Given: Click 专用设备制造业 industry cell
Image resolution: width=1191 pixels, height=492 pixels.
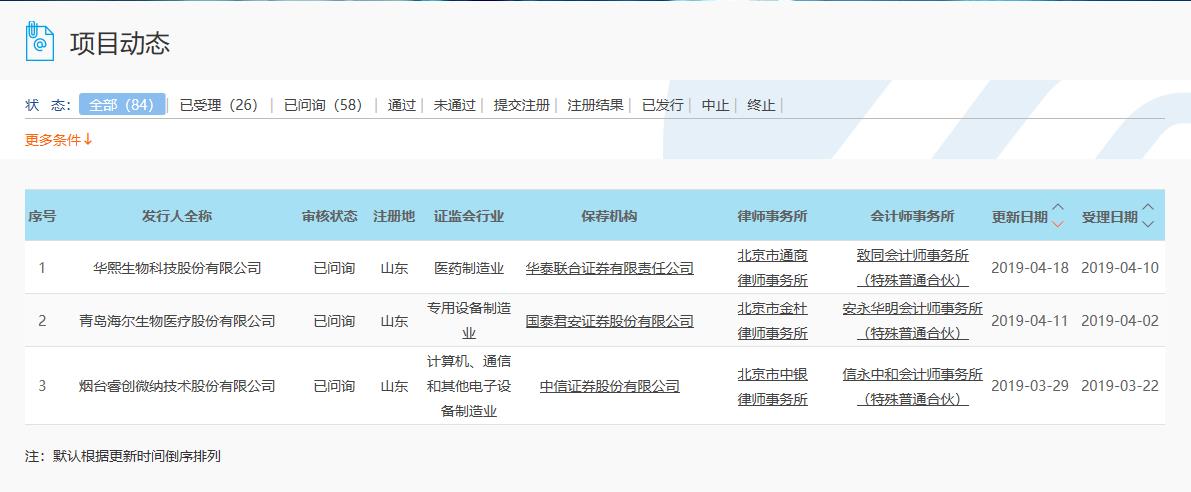Looking at the screenshot, I should click(469, 320).
